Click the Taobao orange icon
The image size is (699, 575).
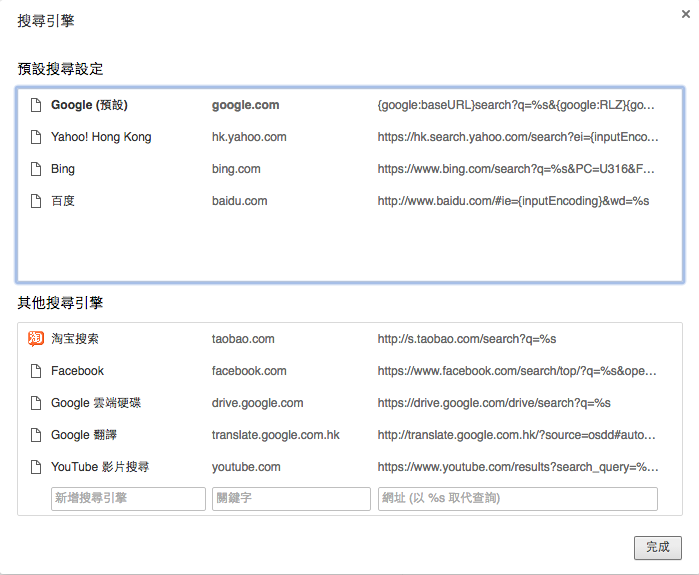(x=35, y=339)
